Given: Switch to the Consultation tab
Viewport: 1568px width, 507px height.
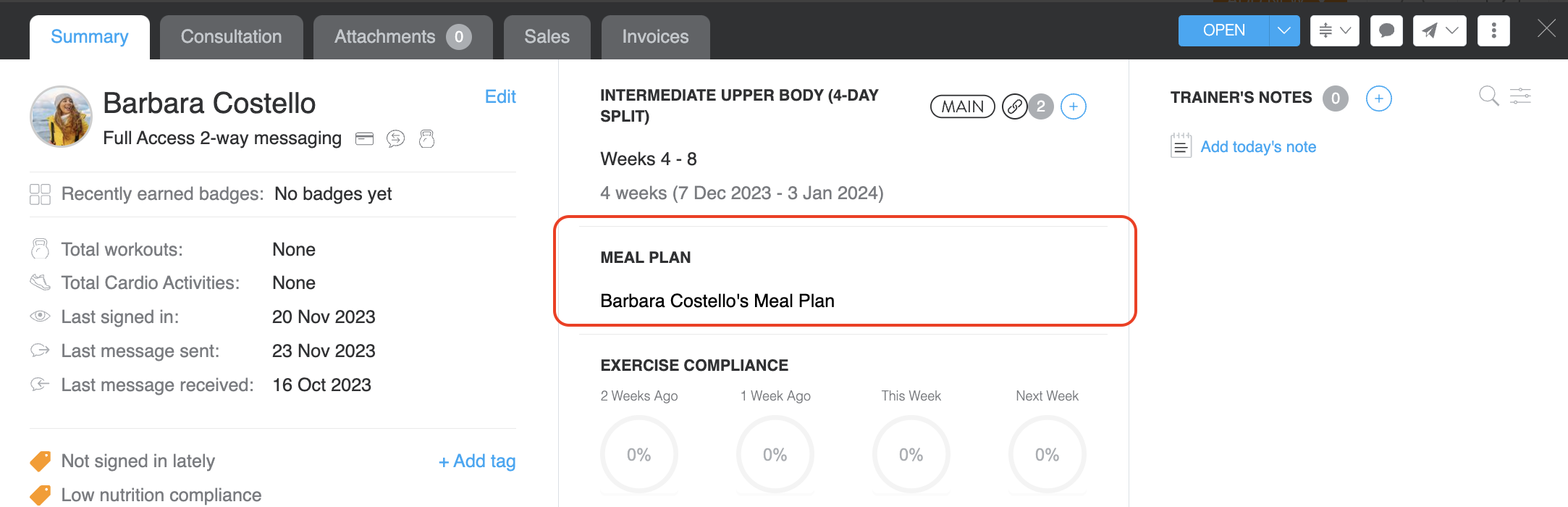Looking at the screenshot, I should [231, 37].
